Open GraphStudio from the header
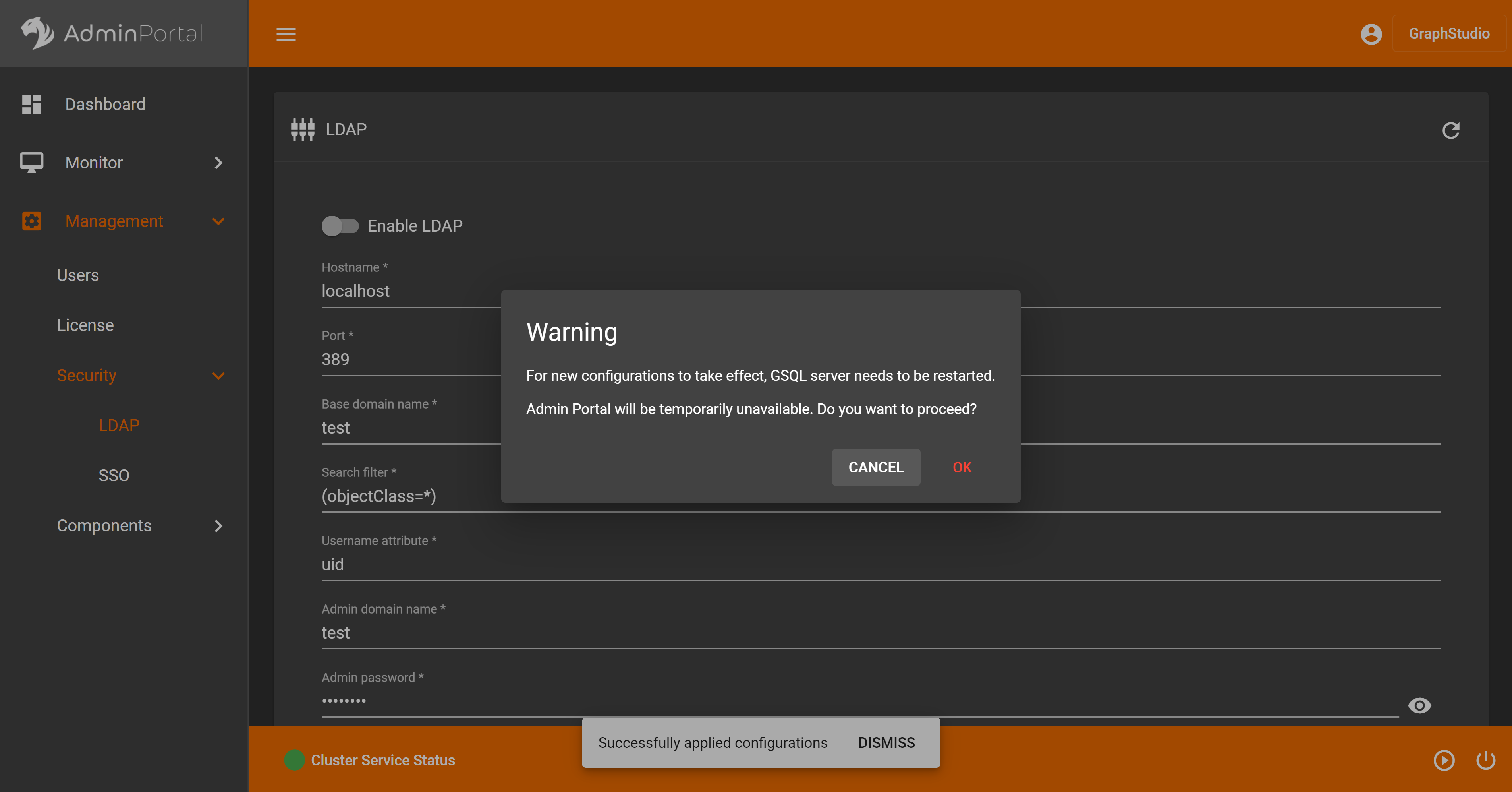 point(1449,33)
